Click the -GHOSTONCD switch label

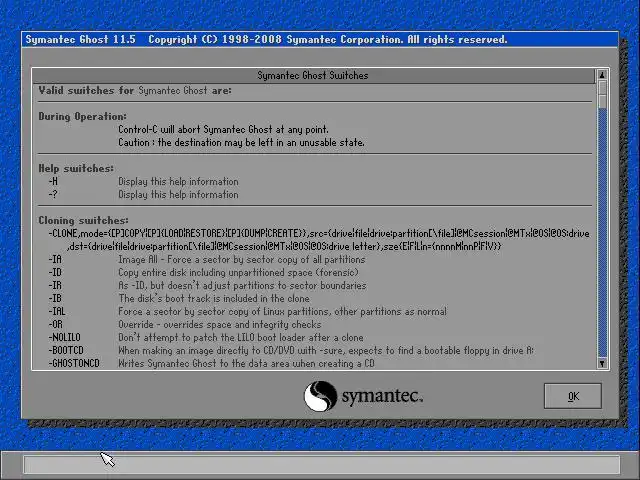click(74, 364)
